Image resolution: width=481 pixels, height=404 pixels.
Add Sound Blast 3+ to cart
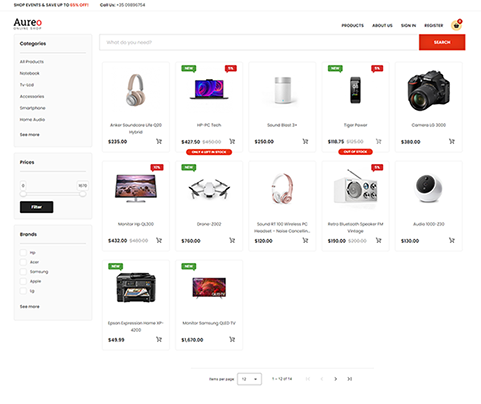tap(305, 141)
